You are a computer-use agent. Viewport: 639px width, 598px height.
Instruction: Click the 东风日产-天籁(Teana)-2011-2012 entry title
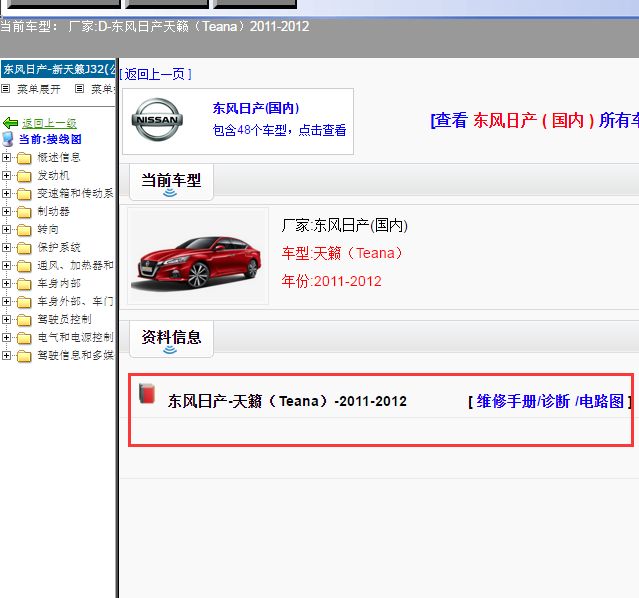pos(287,401)
